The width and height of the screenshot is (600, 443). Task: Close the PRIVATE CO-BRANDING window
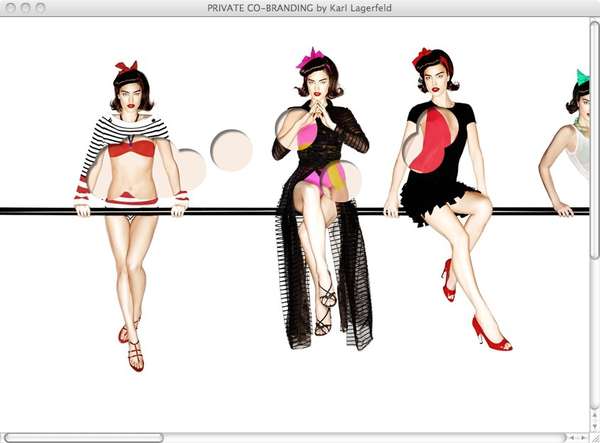click(11, 8)
